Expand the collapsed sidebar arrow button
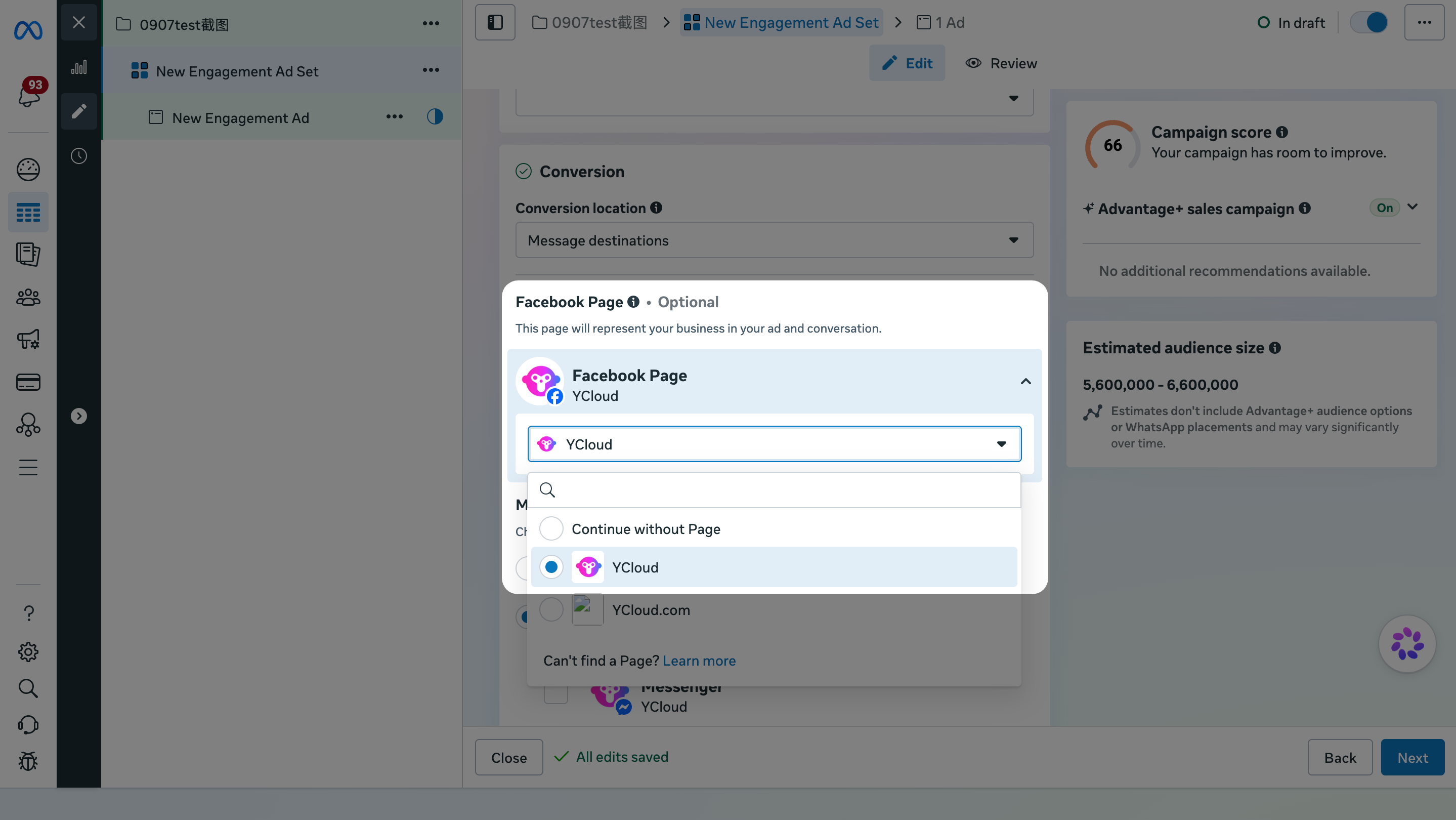The height and width of the screenshot is (820, 1456). click(x=78, y=416)
